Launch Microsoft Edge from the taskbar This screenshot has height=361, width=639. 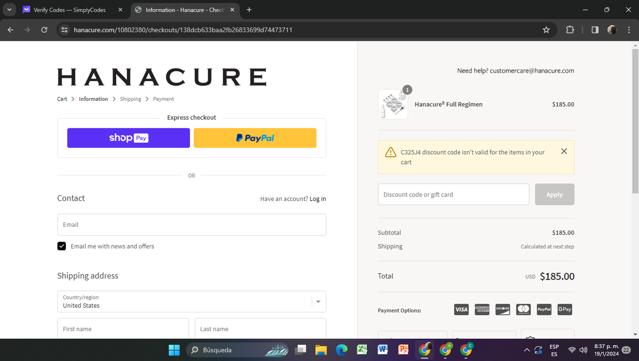(342, 350)
